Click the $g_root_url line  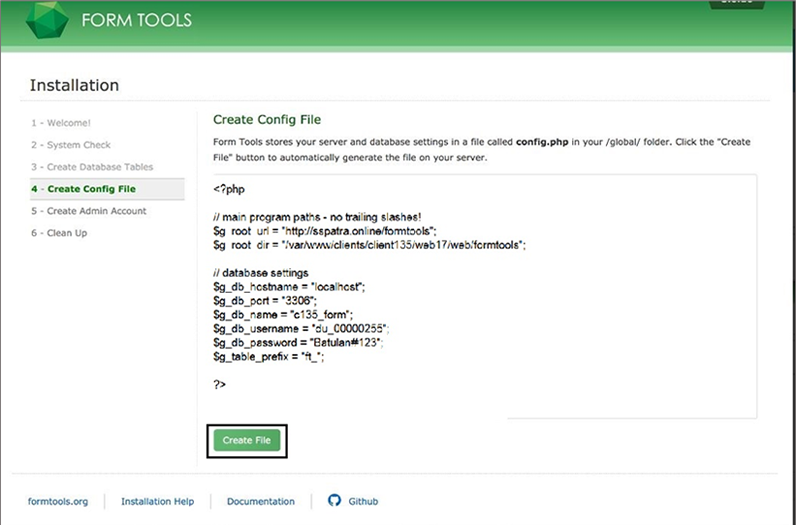click(325, 231)
